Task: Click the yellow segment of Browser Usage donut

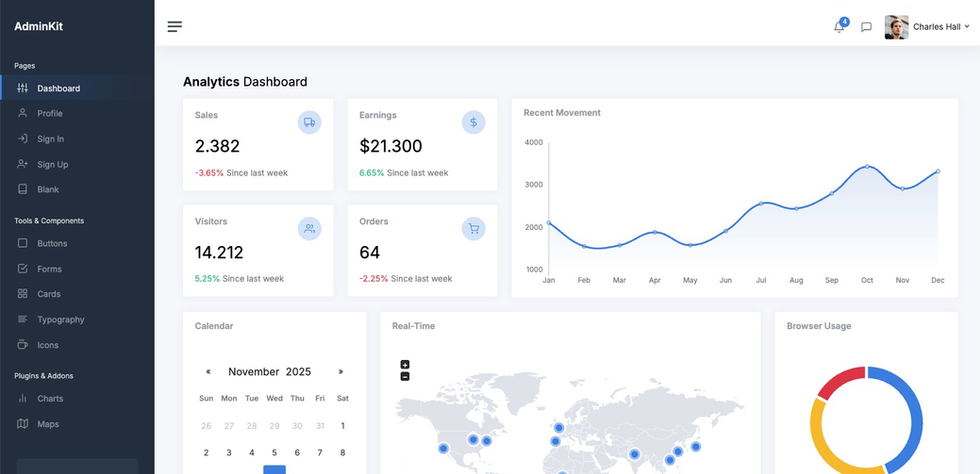Action: (x=820, y=438)
